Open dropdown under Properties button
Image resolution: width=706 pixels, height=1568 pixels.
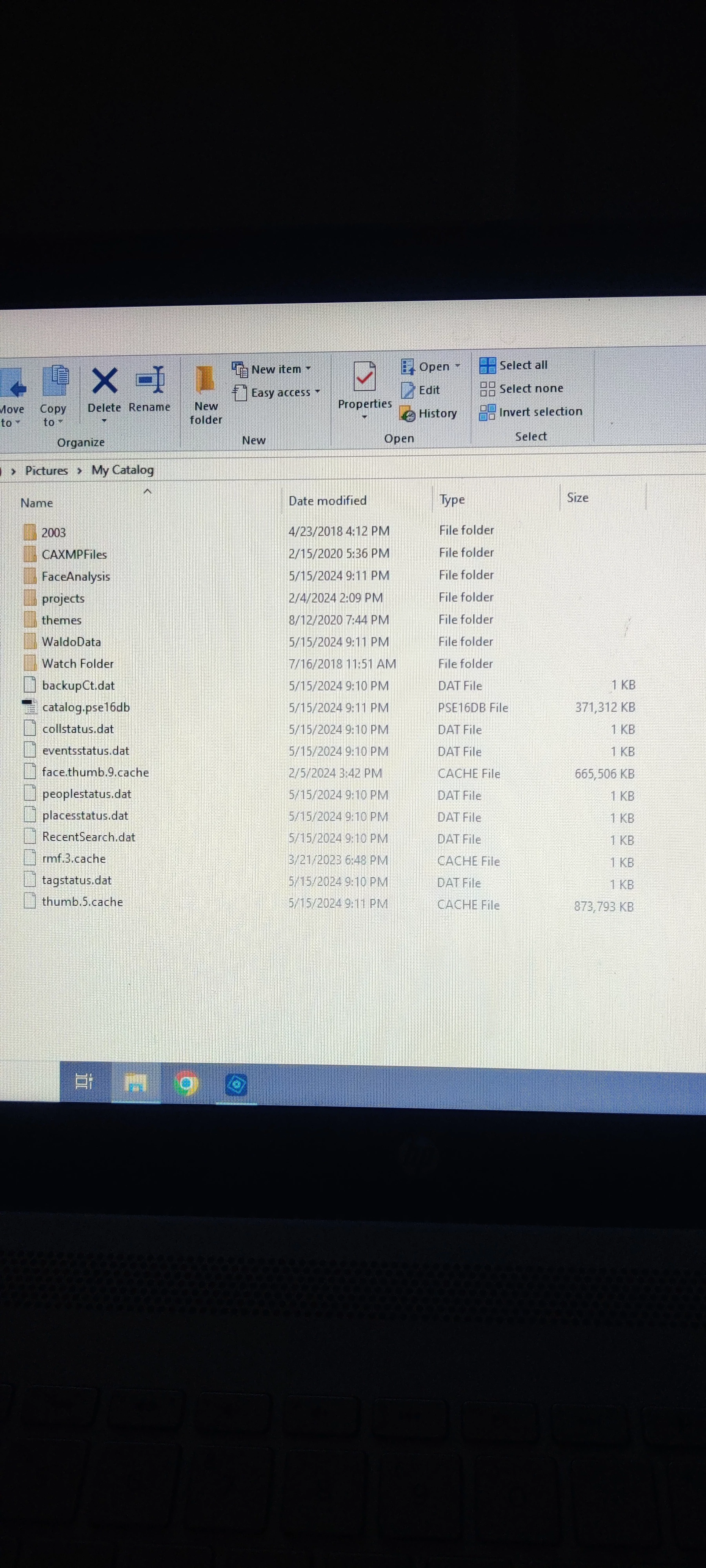[x=365, y=417]
